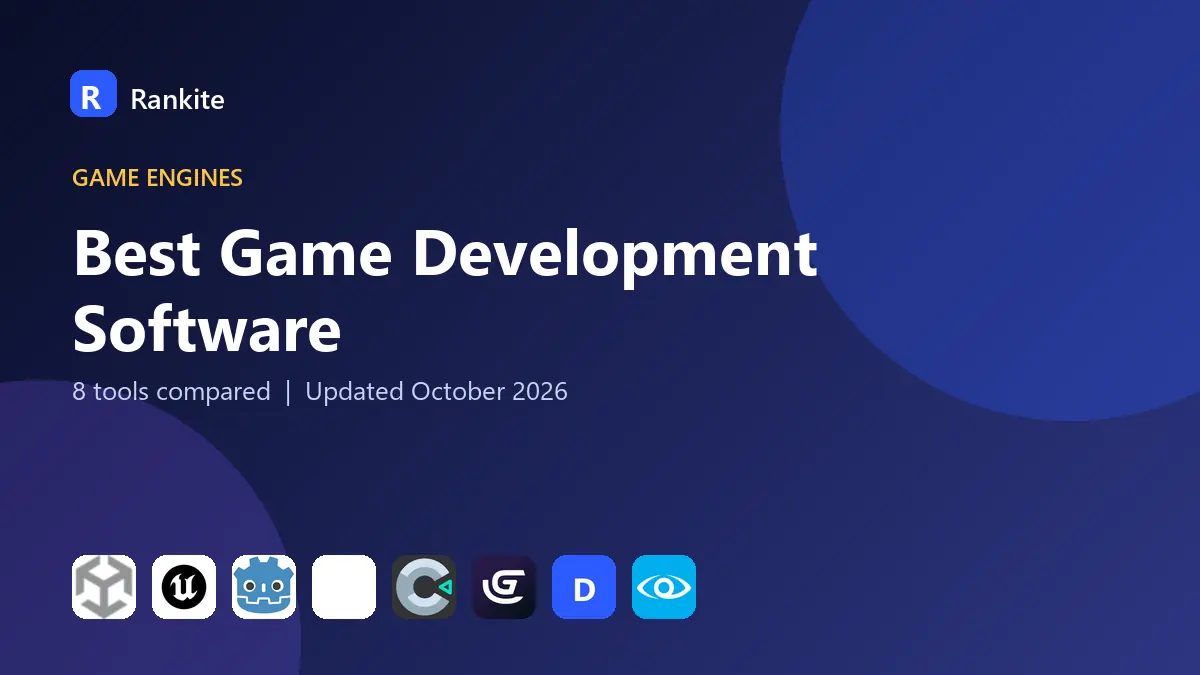The height and width of the screenshot is (675, 1200).
Task: Click the Best Game Development Software heading
Action: coord(445,291)
